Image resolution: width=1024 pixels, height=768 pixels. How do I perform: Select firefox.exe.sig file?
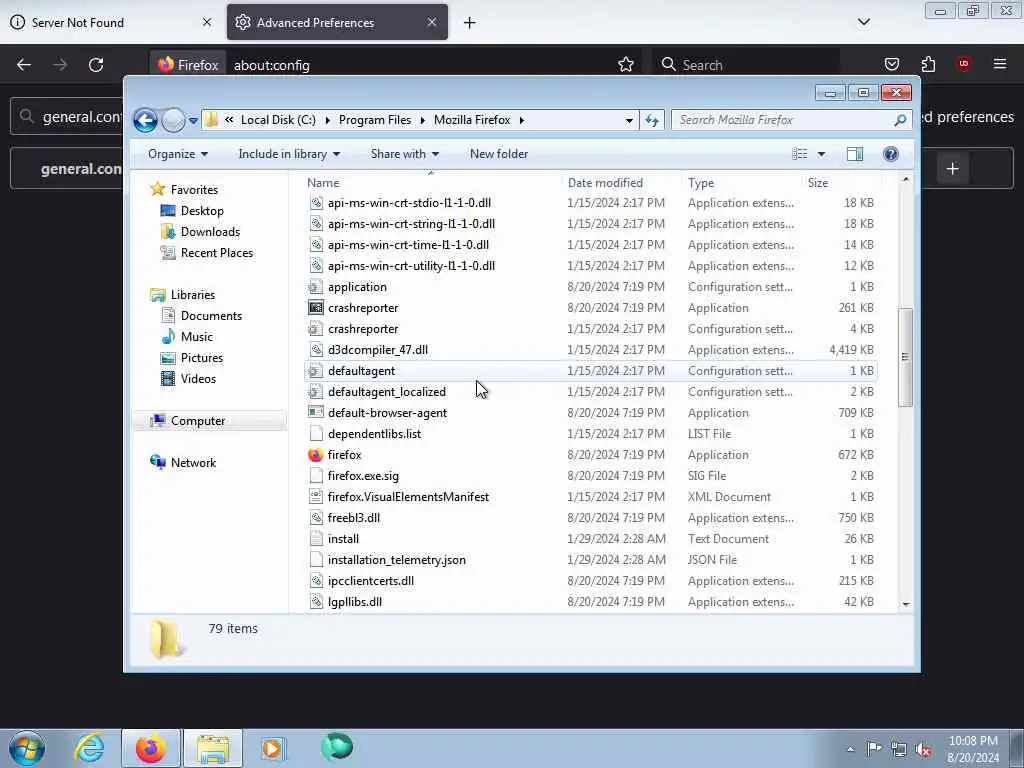tap(363, 476)
